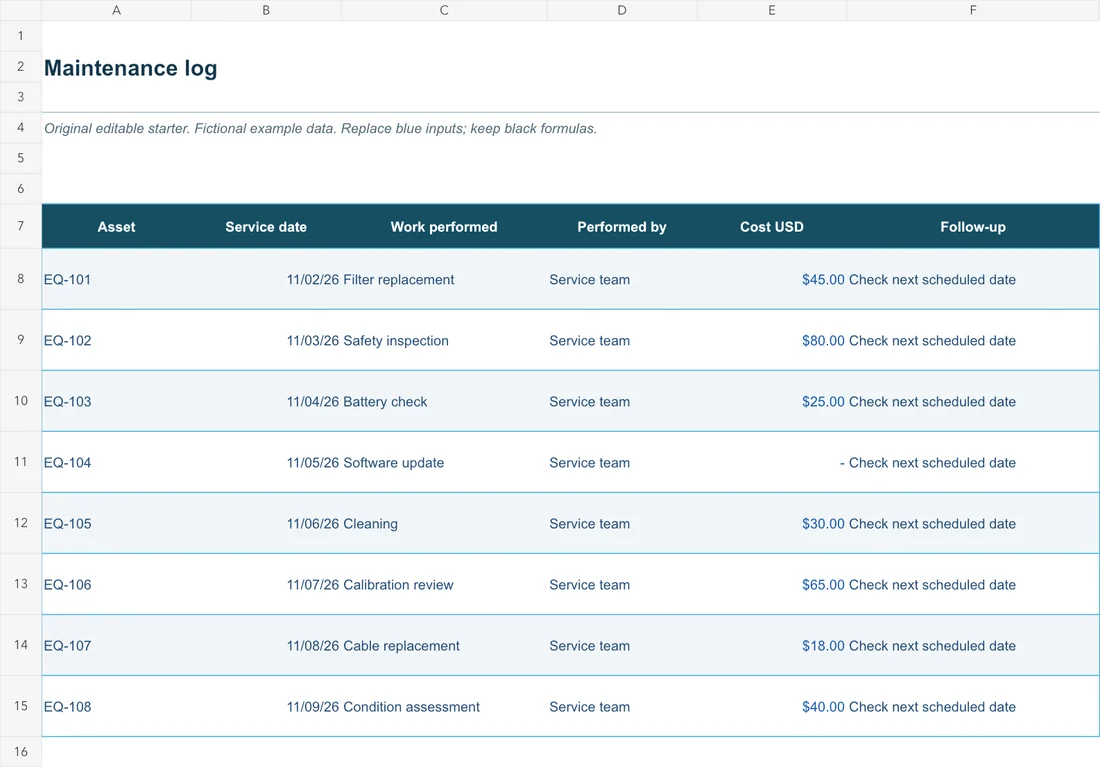Click the "Filter replacement" cell
Viewport: 1100px width, 767px height.
point(444,279)
